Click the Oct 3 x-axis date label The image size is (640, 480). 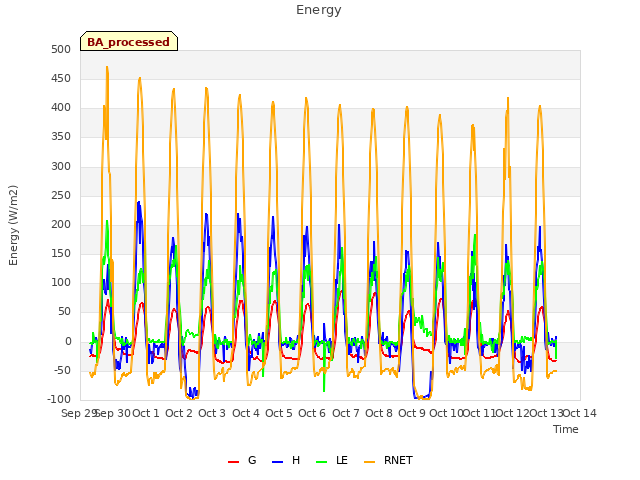(212, 413)
